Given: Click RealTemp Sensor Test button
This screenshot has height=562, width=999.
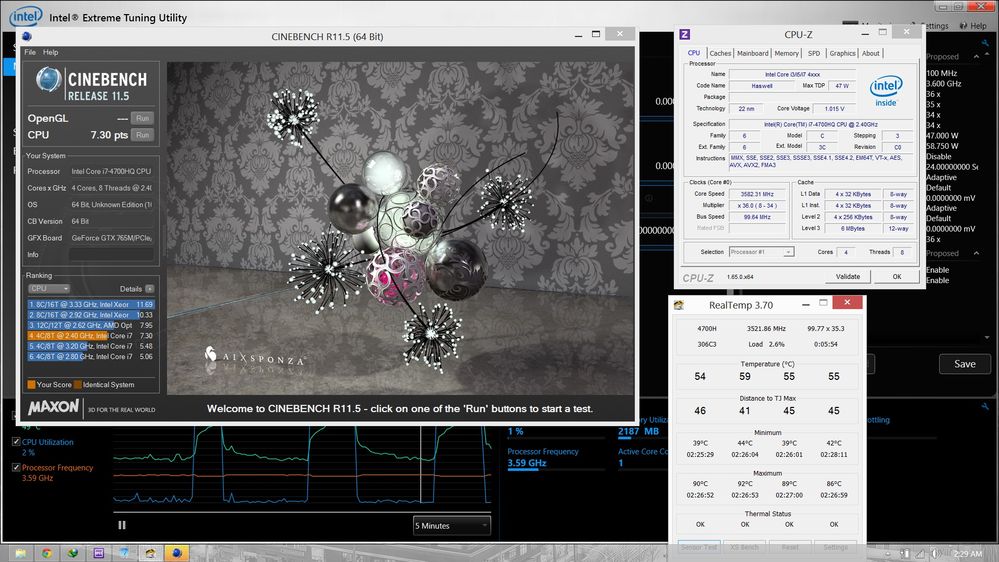Looking at the screenshot, I should point(699,547).
